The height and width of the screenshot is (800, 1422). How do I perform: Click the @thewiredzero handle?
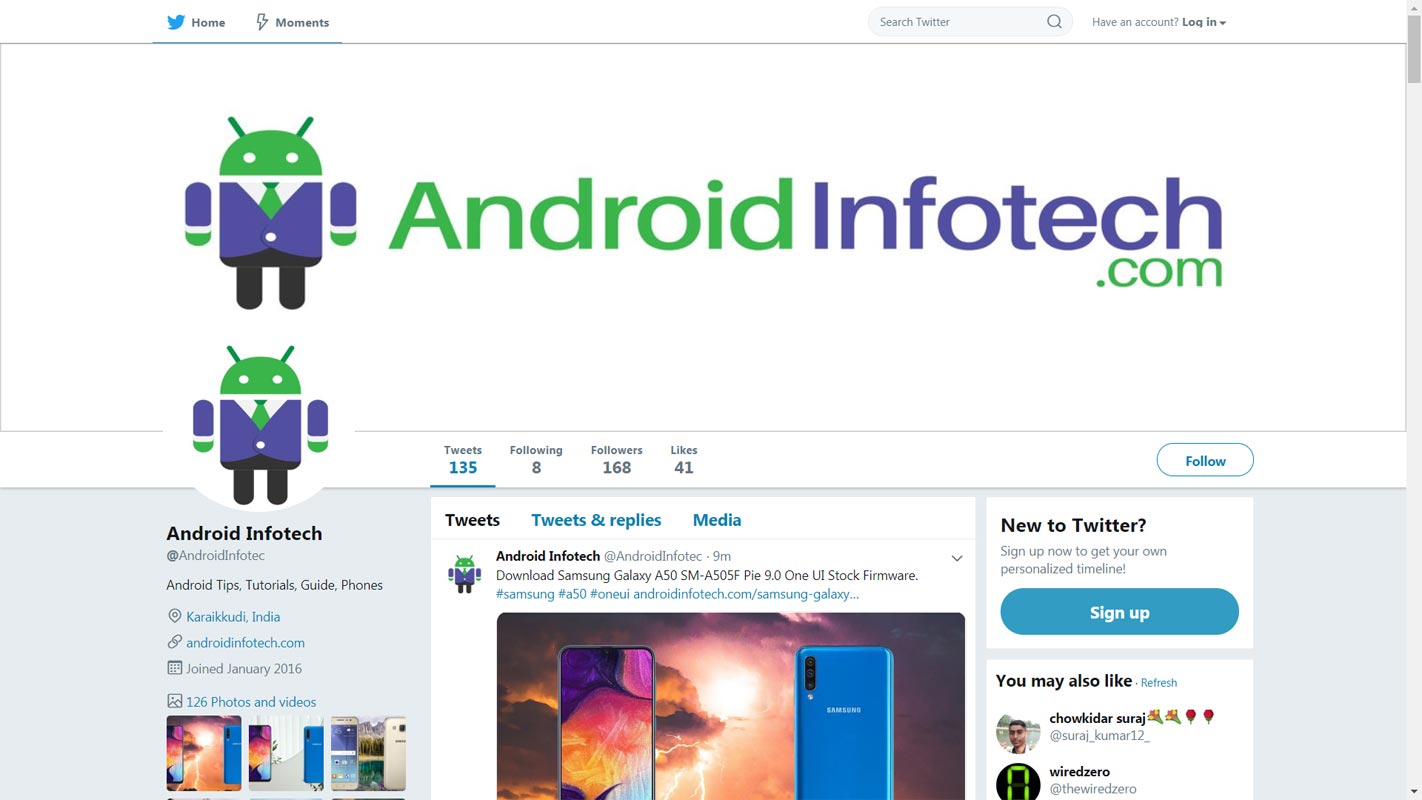tap(1093, 789)
